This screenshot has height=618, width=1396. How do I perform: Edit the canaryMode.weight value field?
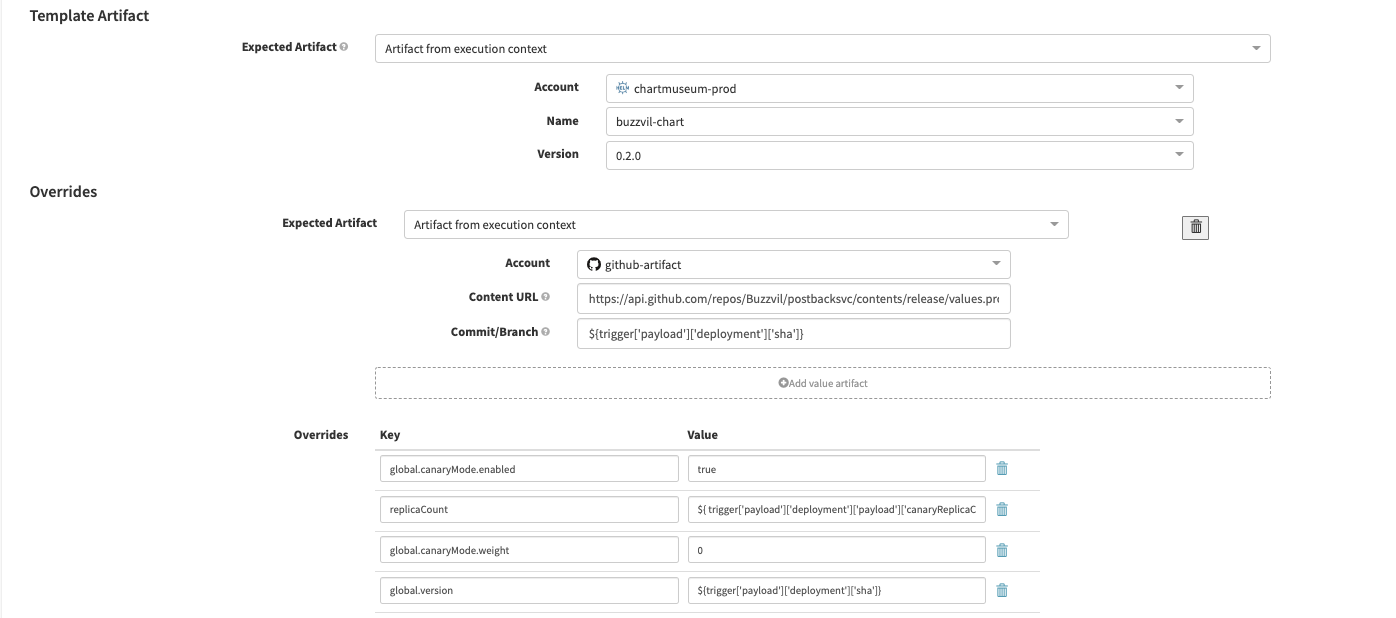(x=836, y=550)
